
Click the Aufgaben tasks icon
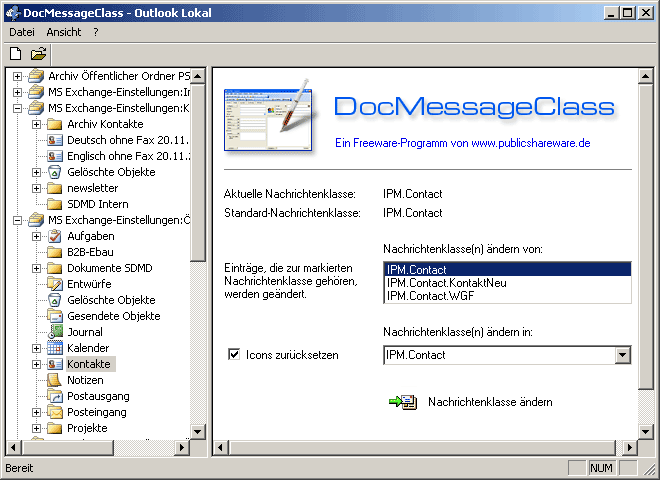pos(55,236)
